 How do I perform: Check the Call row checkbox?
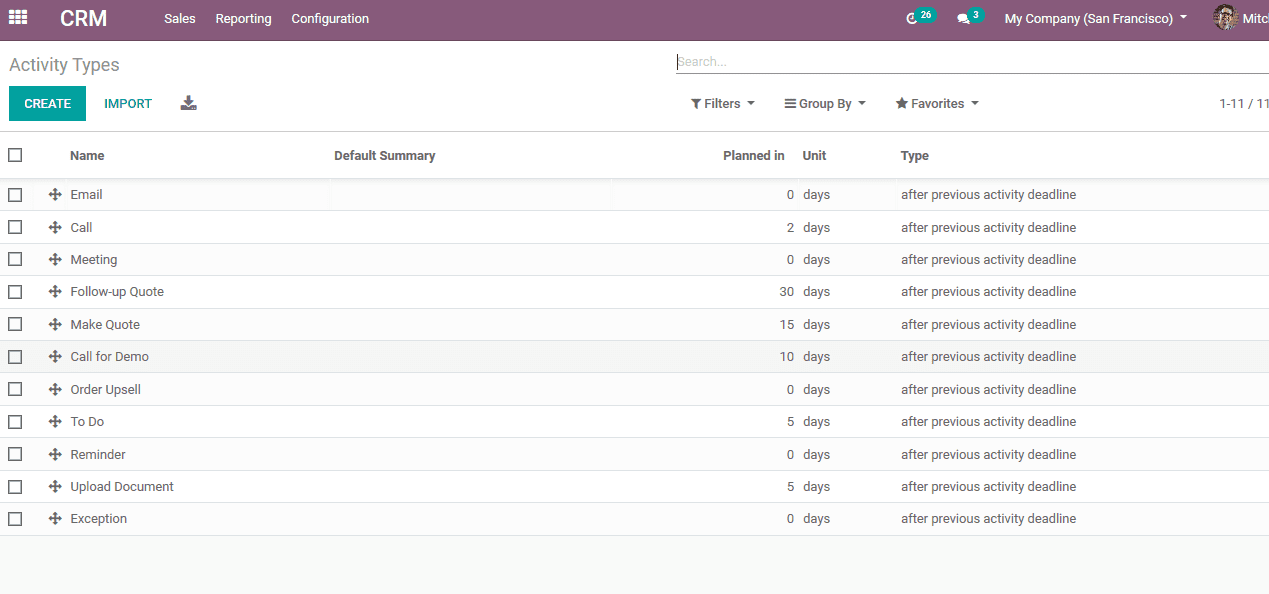click(15, 227)
